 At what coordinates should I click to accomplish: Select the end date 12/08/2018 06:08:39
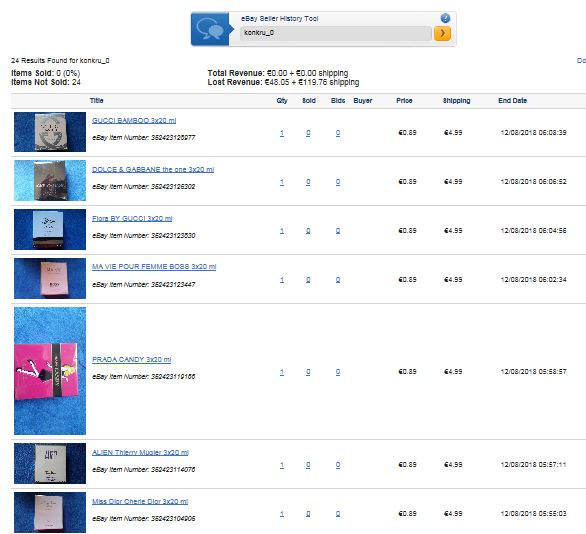pos(533,133)
